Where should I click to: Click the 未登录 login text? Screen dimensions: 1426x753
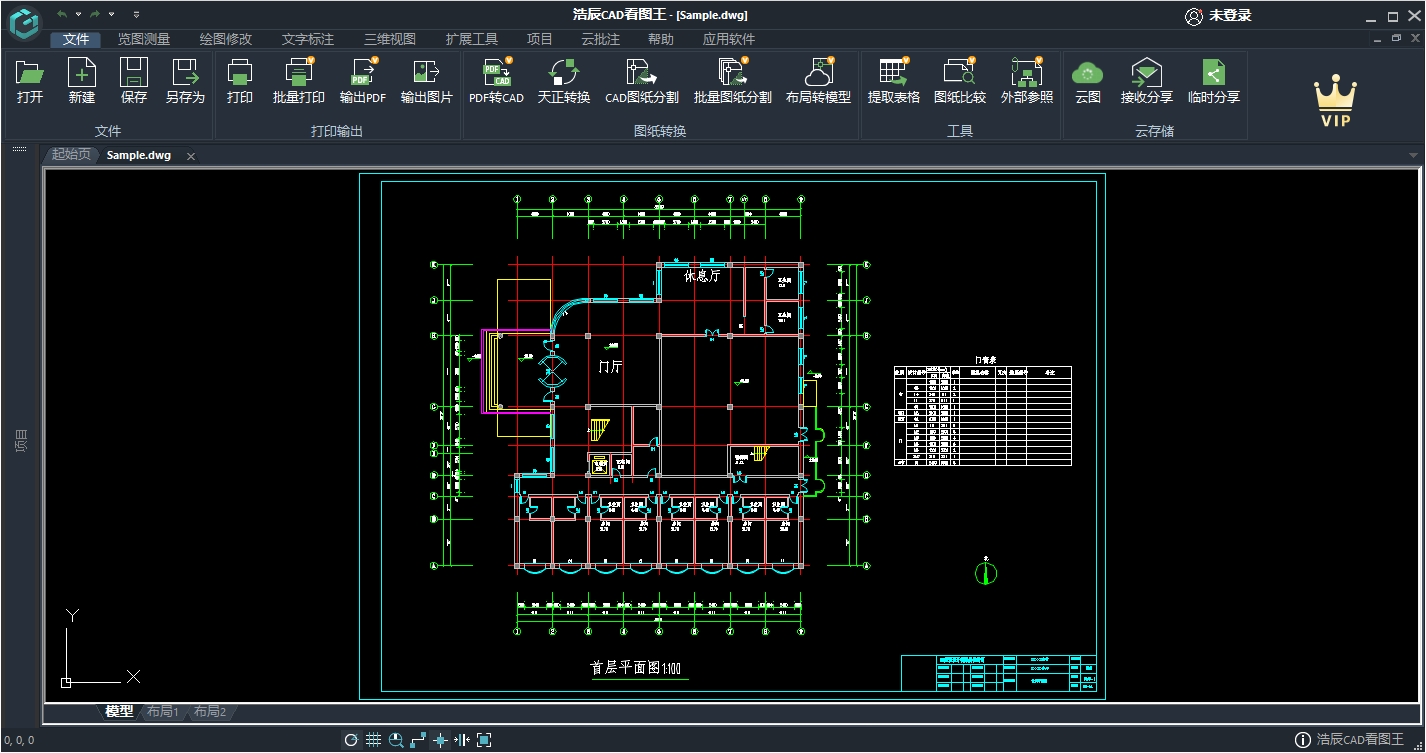[1230, 16]
